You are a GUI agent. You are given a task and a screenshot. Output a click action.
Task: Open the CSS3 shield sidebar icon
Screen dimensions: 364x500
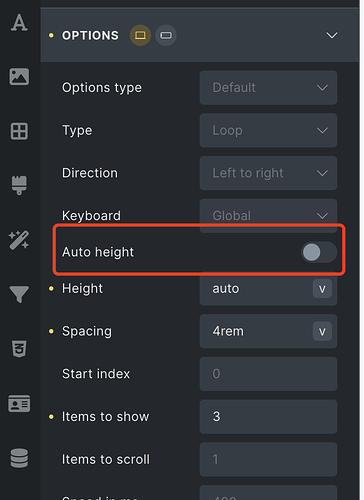click(x=19, y=349)
